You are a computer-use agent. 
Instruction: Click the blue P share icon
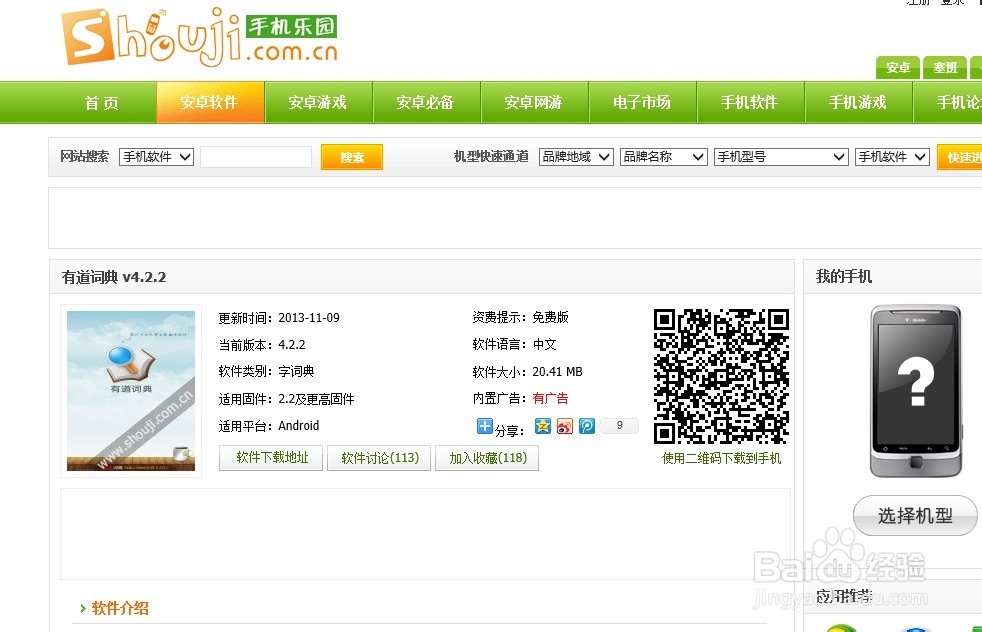pyautogui.click(x=587, y=426)
